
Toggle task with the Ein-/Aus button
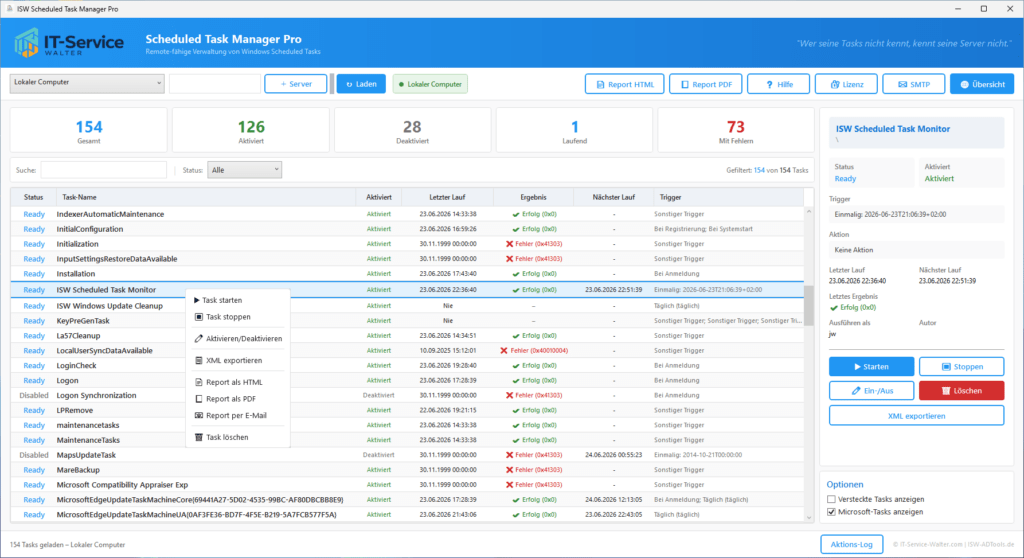pos(871,391)
